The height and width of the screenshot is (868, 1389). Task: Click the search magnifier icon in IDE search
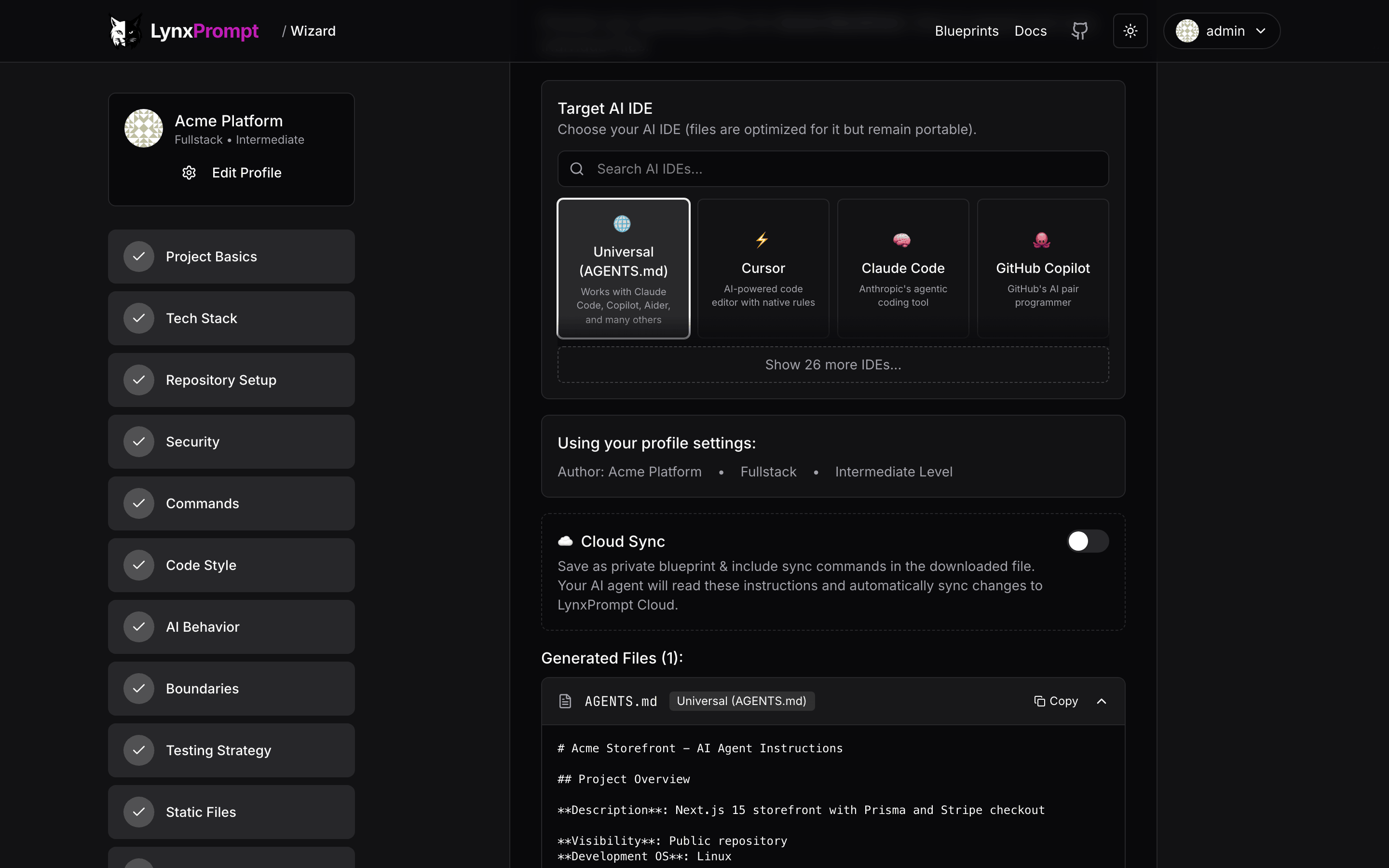click(x=577, y=169)
